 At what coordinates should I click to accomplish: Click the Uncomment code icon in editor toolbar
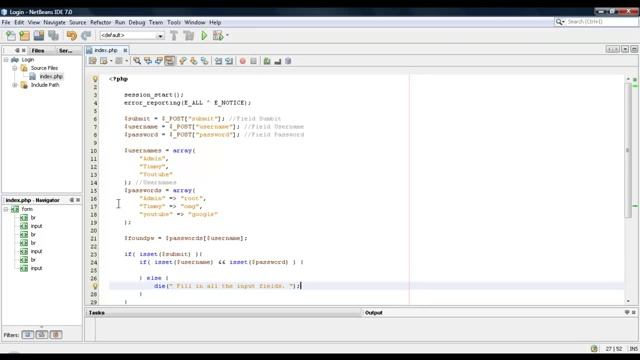tap(278, 61)
